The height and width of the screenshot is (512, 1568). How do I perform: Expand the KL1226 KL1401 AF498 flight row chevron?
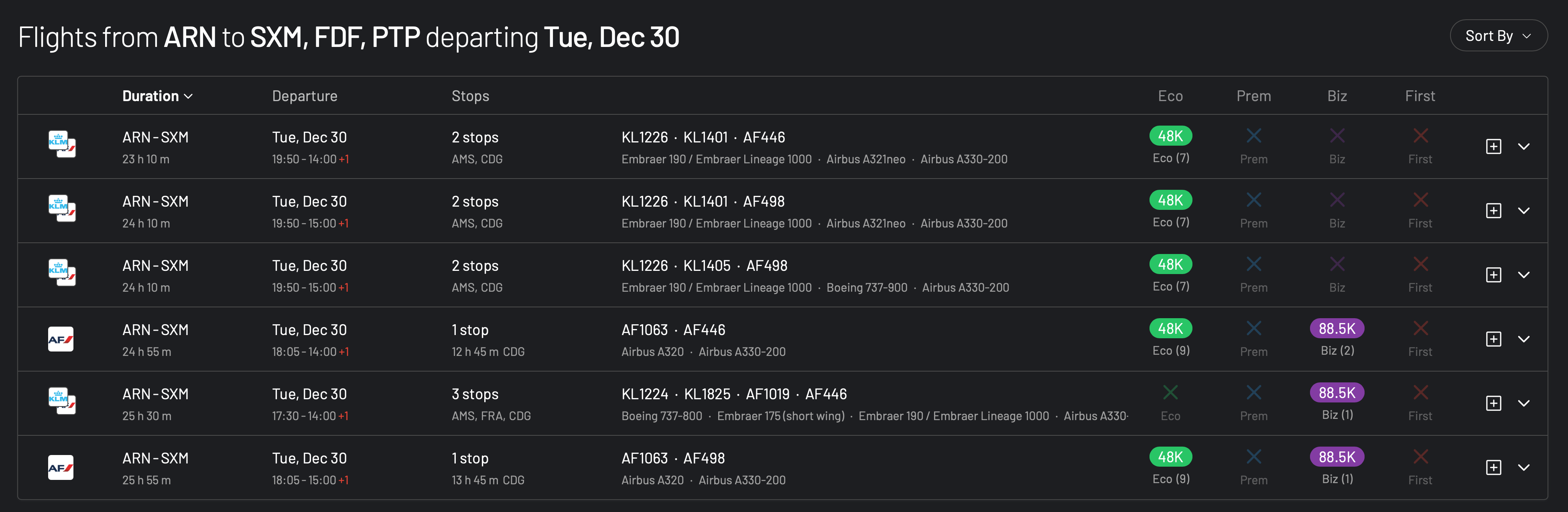1523,211
